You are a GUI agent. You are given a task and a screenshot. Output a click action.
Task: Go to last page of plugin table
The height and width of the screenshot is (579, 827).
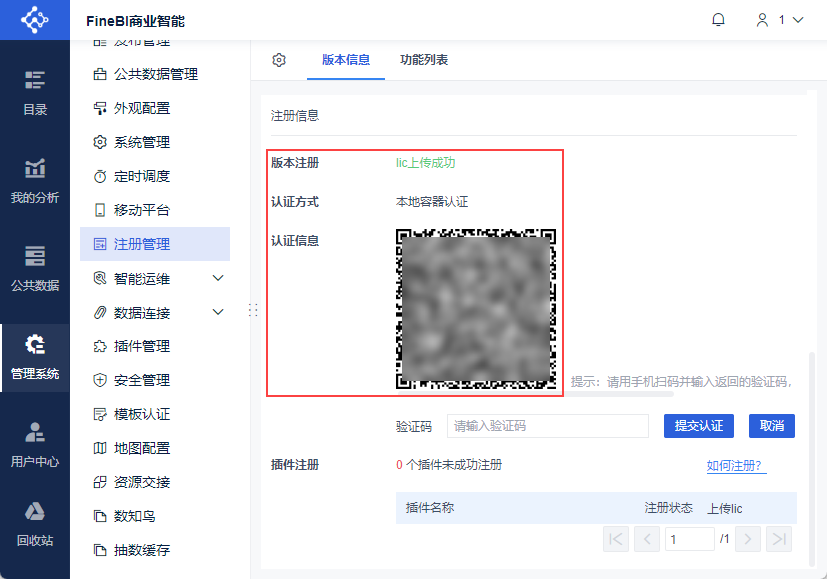779,539
